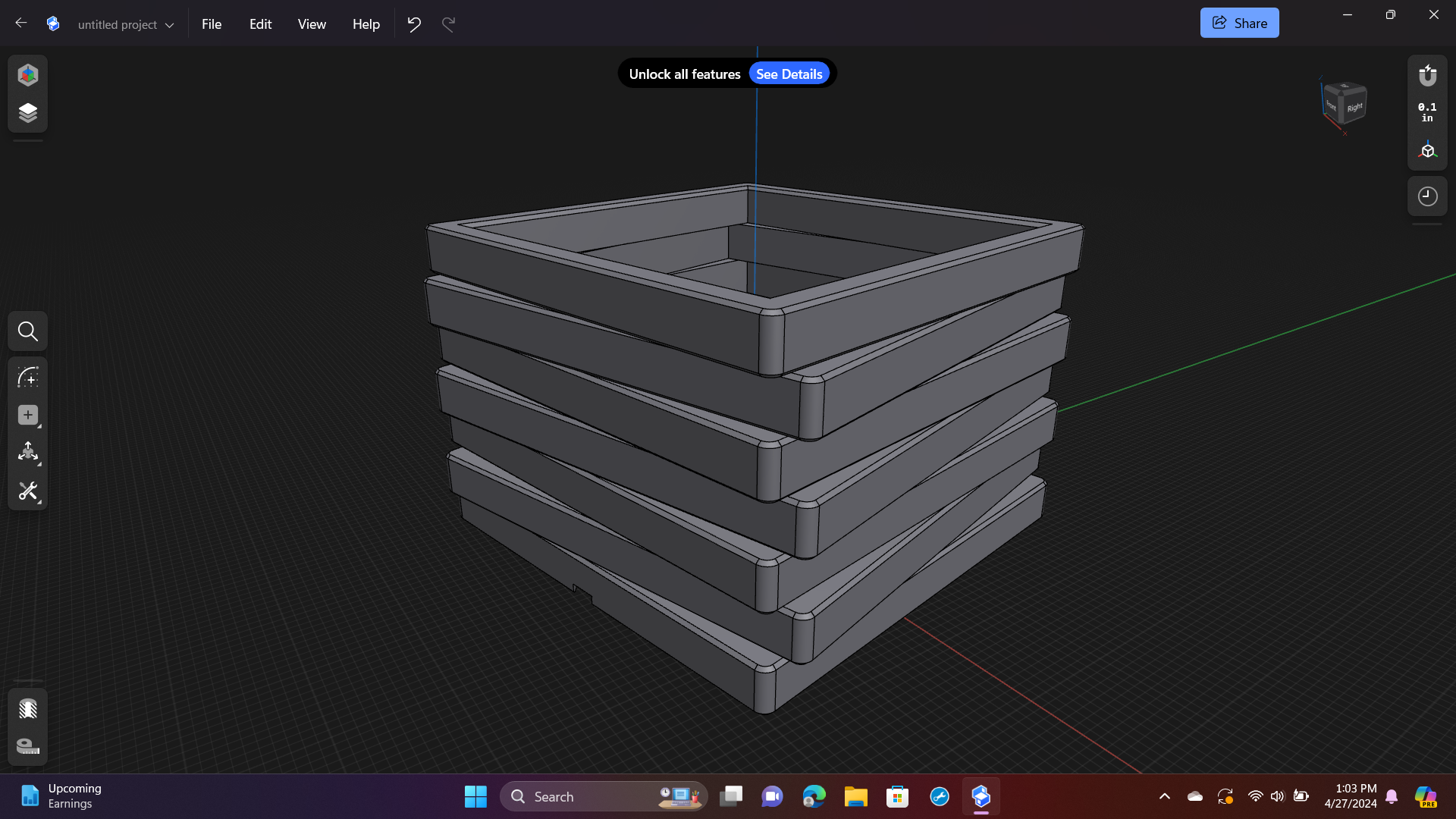1456x819 pixels.
Task: Open the sketch drawing tool
Action: [27, 377]
